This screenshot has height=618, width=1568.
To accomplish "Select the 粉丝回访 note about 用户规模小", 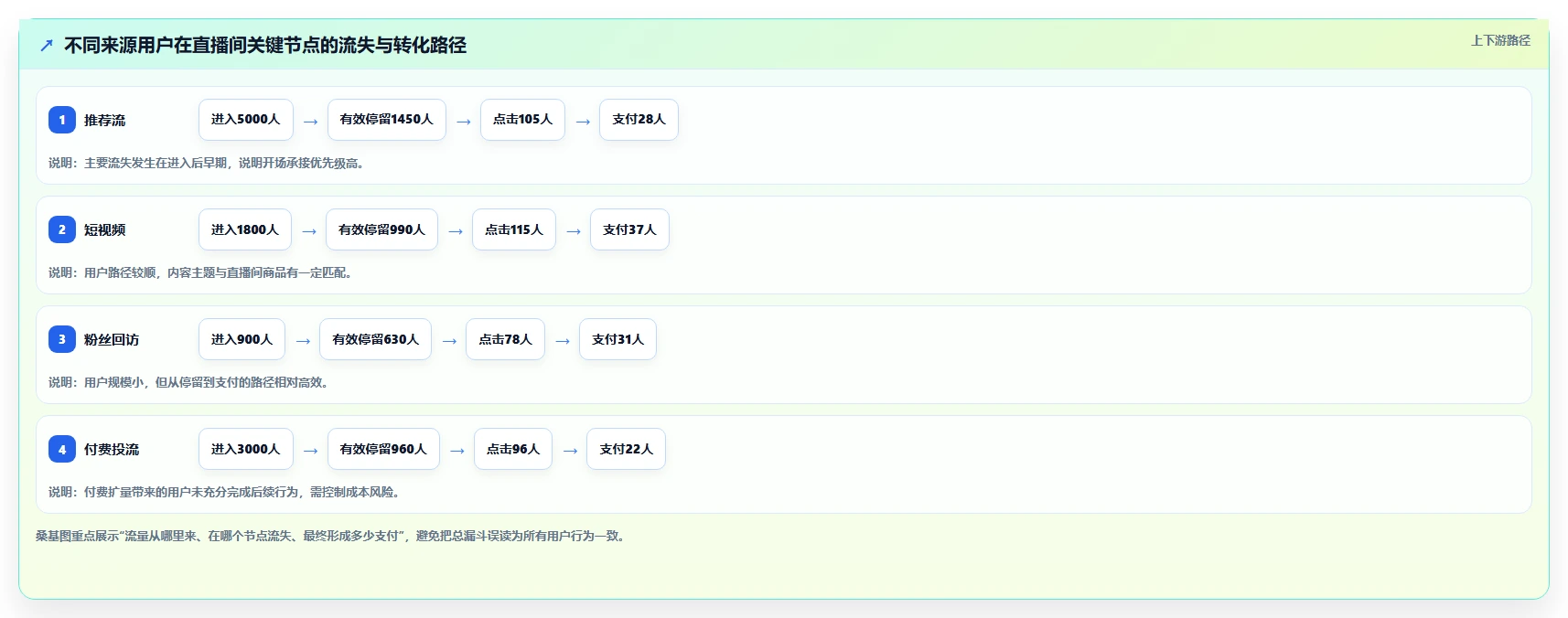I will click(x=190, y=382).
